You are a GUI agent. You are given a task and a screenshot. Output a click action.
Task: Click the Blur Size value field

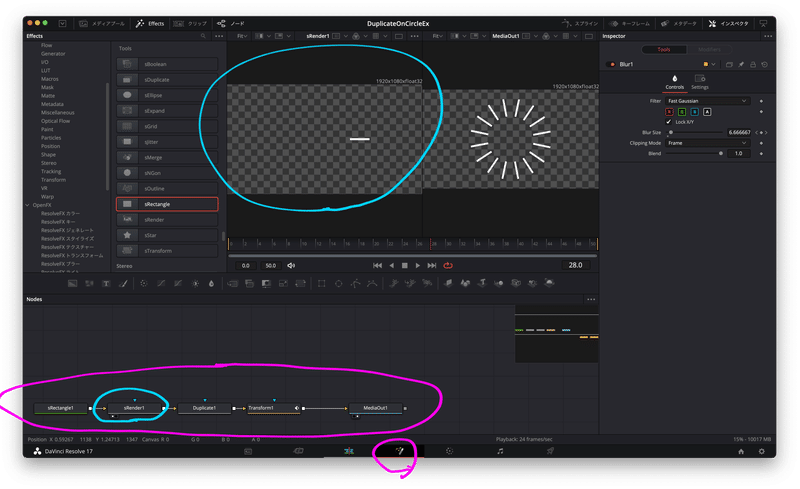coord(739,132)
